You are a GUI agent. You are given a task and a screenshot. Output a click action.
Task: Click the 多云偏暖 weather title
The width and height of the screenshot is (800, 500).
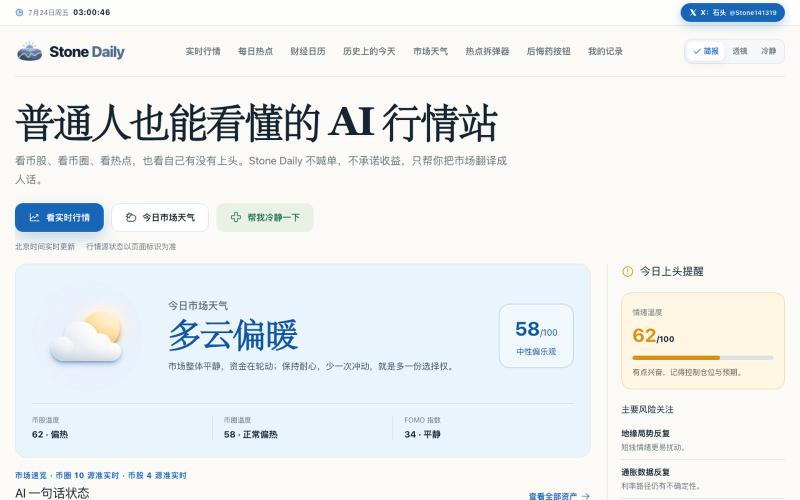(233, 335)
